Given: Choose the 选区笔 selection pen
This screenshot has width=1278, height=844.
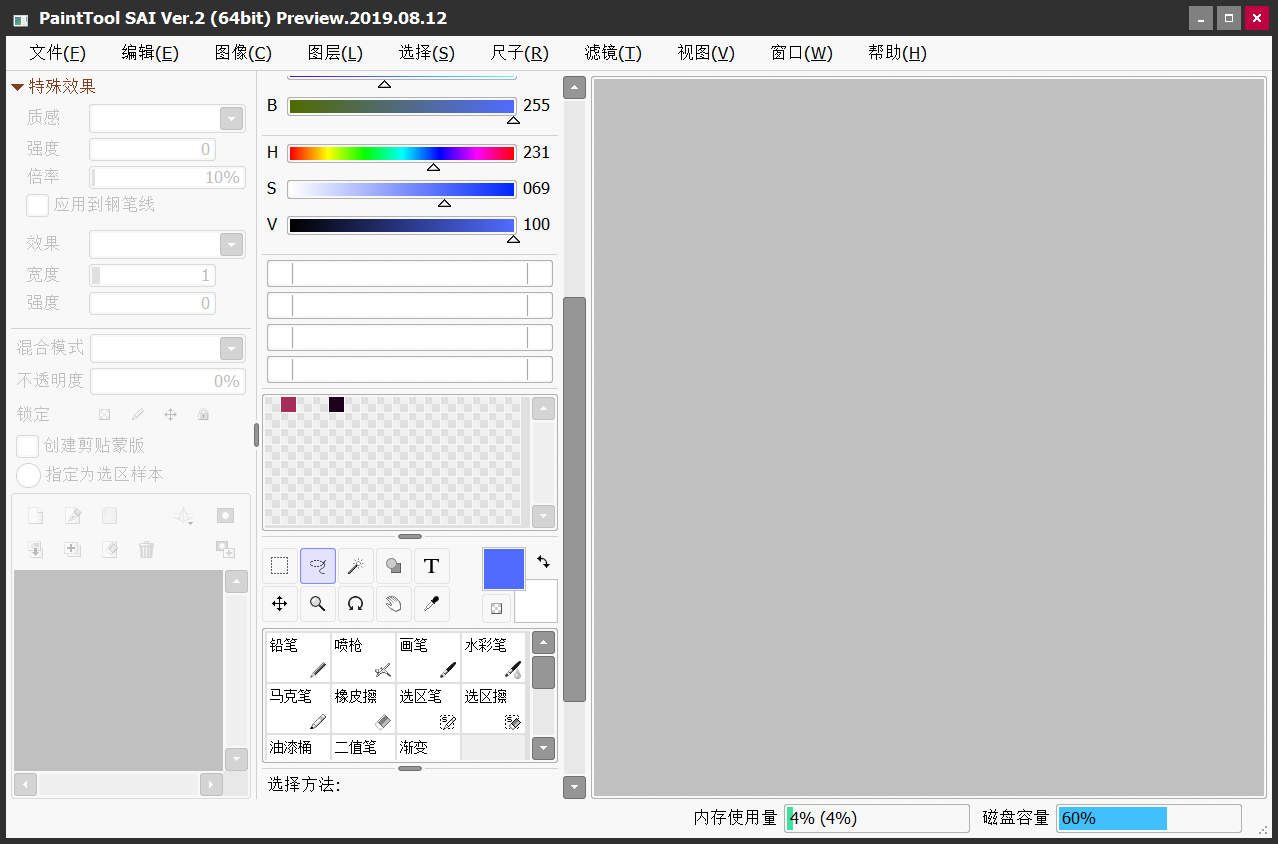Looking at the screenshot, I should (x=428, y=708).
